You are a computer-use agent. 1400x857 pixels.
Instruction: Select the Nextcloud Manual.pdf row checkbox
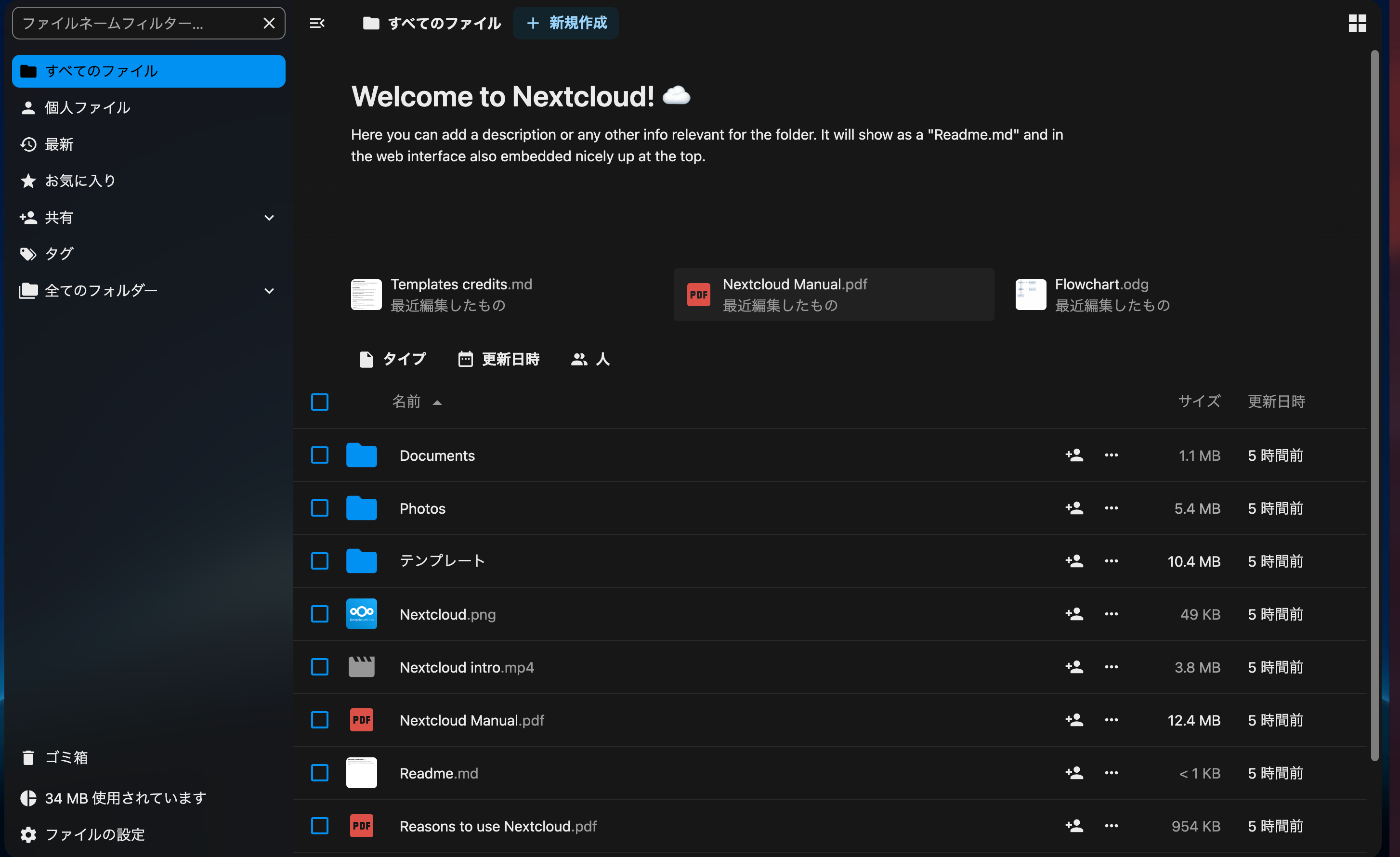tap(320, 720)
